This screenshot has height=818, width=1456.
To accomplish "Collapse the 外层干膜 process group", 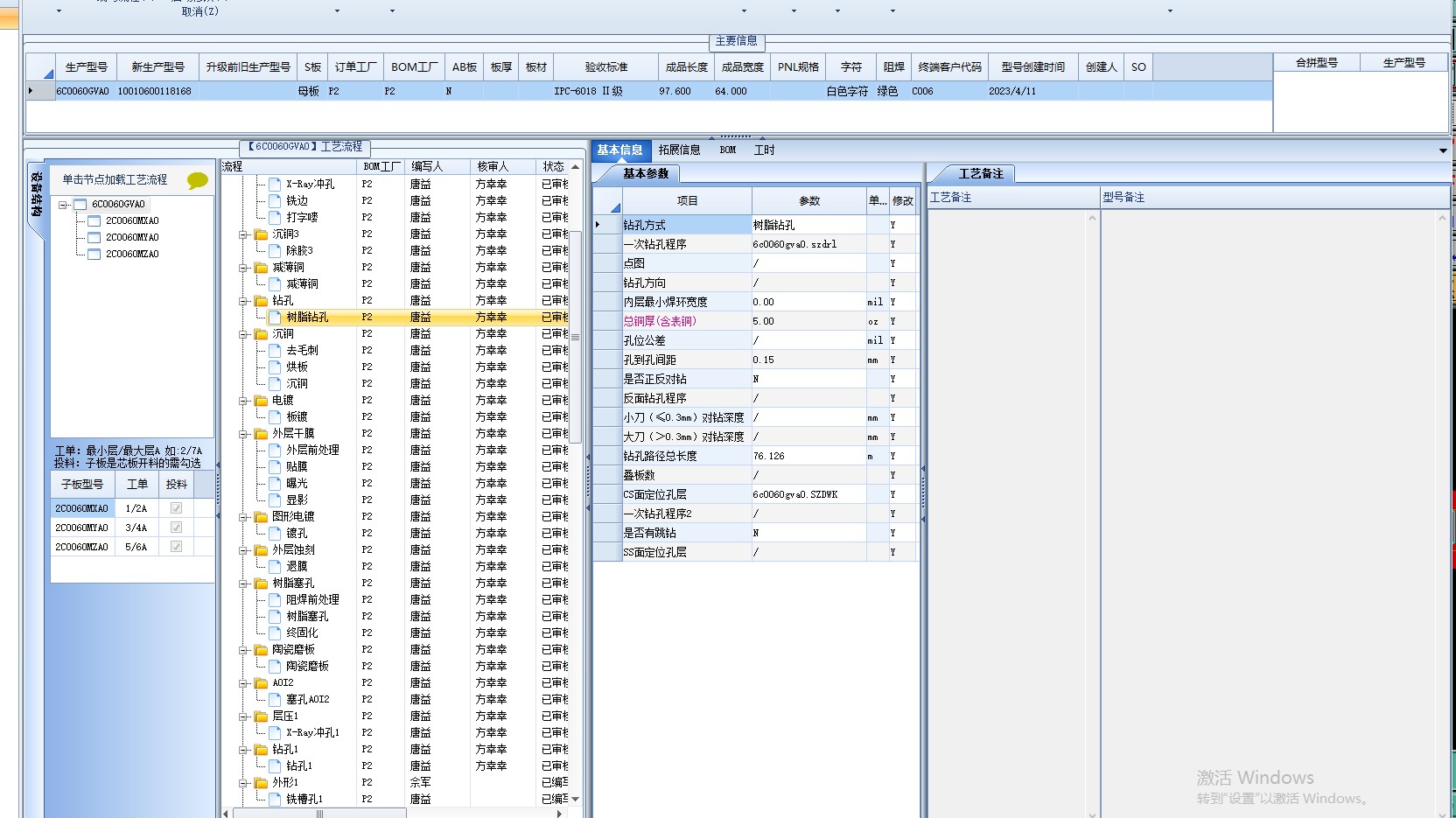I will point(244,434).
